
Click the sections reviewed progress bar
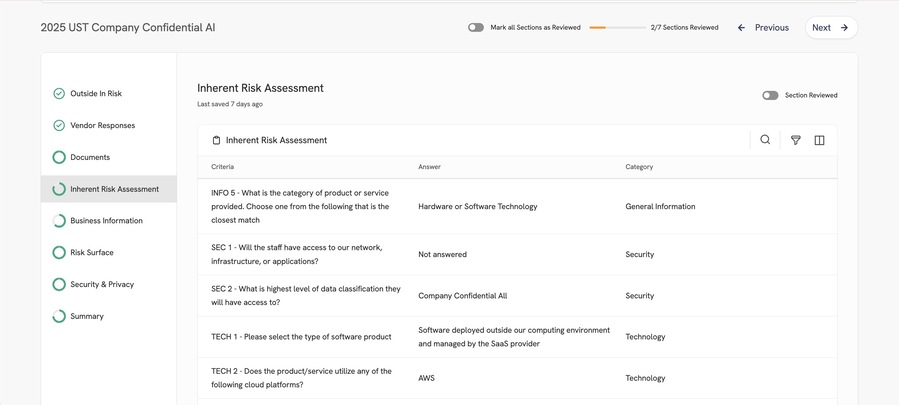pyautogui.click(x=617, y=28)
